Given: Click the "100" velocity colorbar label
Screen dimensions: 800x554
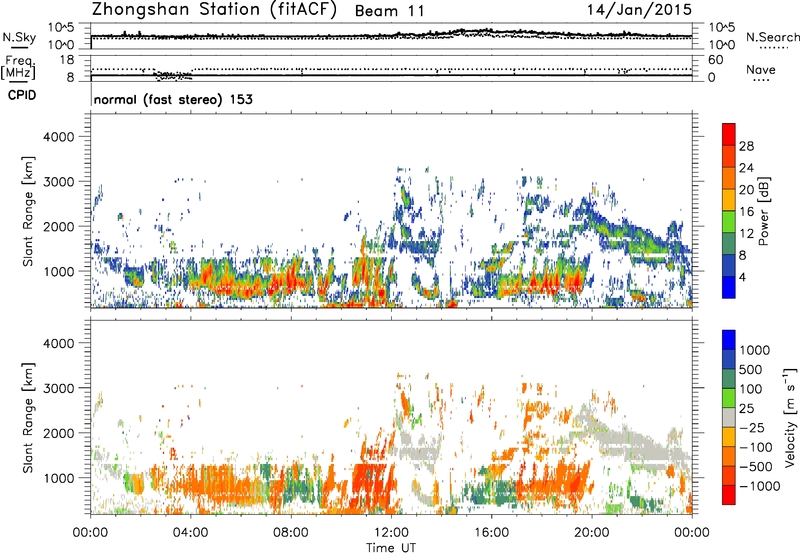Looking at the screenshot, I should pyautogui.click(x=751, y=389).
